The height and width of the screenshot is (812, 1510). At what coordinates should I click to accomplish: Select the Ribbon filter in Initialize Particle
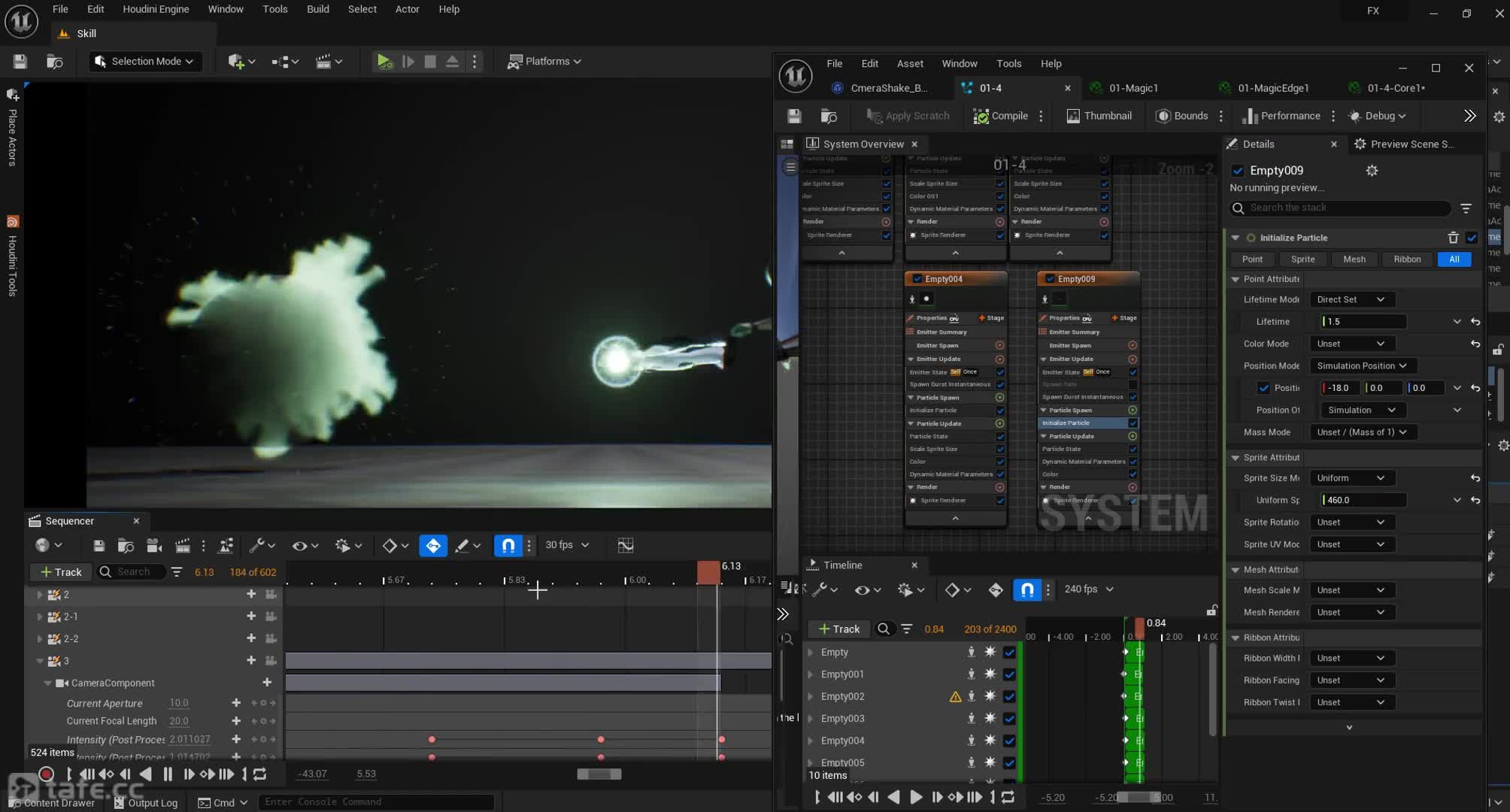point(1407,259)
